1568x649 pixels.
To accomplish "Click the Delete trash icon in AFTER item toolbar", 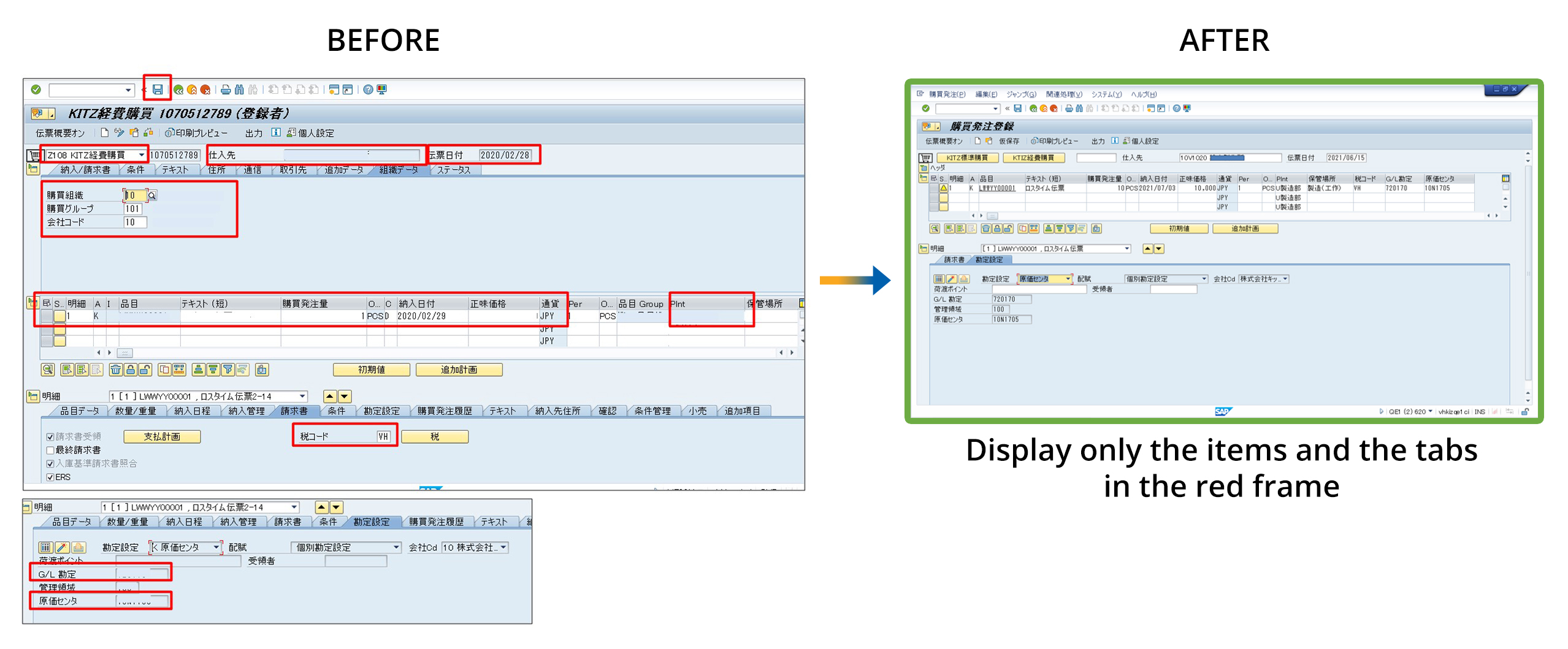I will [985, 229].
